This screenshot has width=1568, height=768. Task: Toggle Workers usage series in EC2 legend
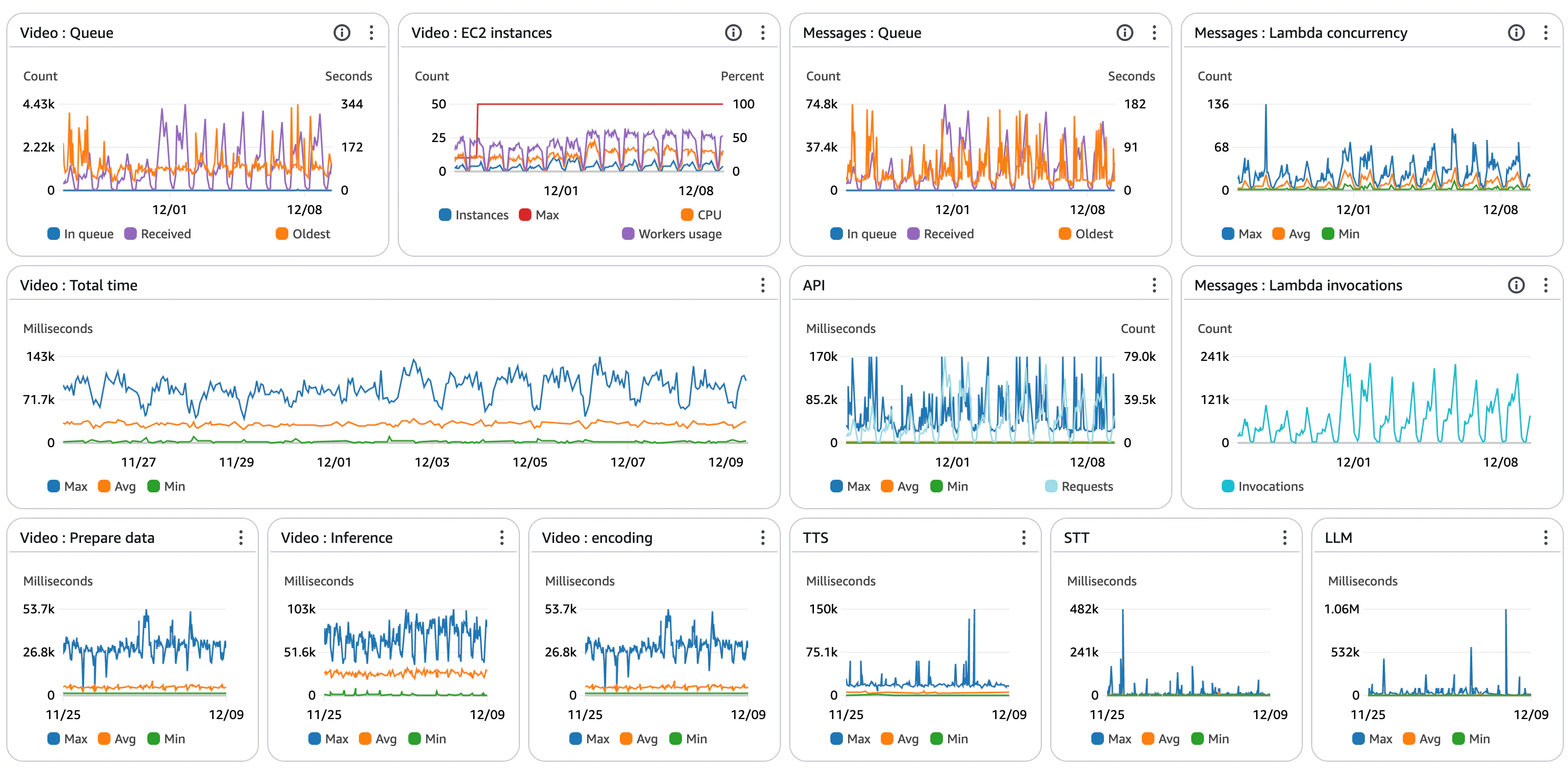(679, 234)
